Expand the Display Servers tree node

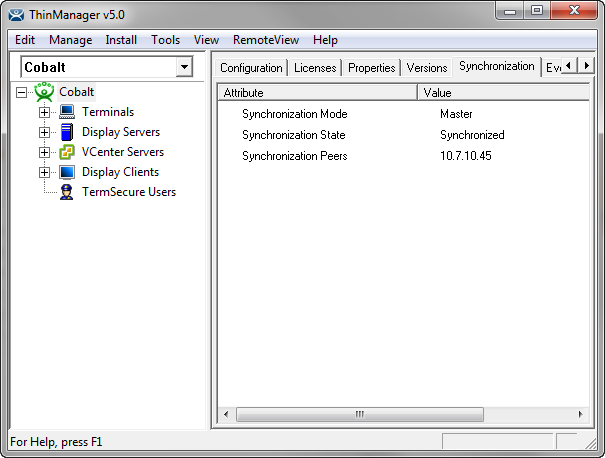click(x=44, y=132)
